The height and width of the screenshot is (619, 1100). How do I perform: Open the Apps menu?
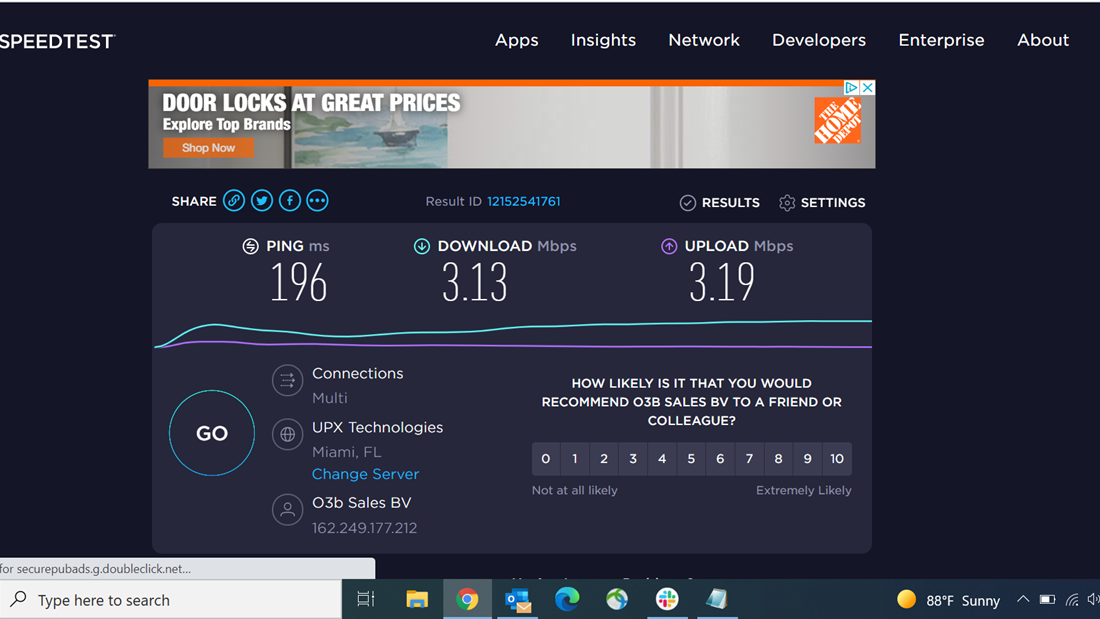coord(516,40)
